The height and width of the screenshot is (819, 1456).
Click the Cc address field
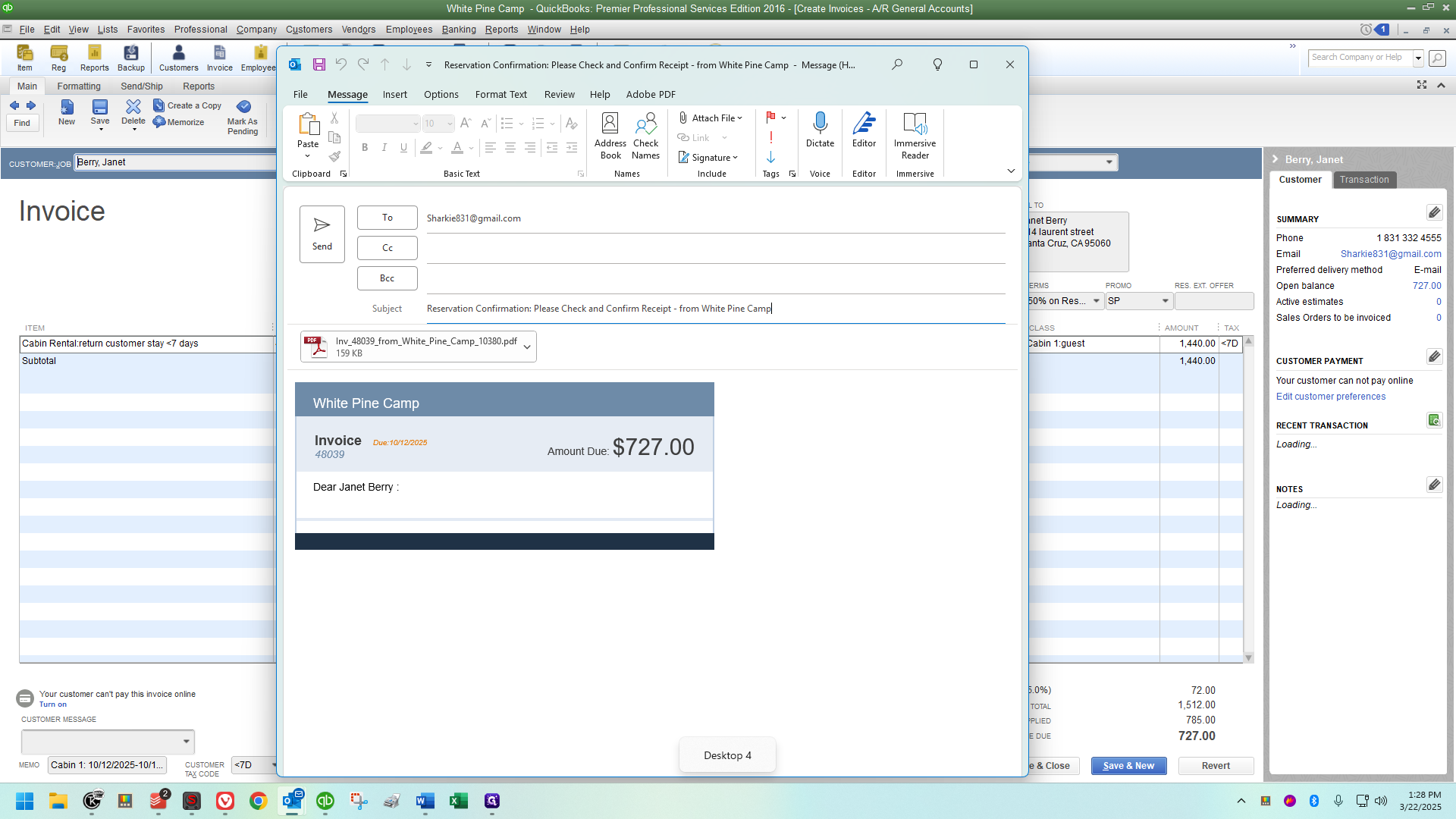tap(715, 248)
